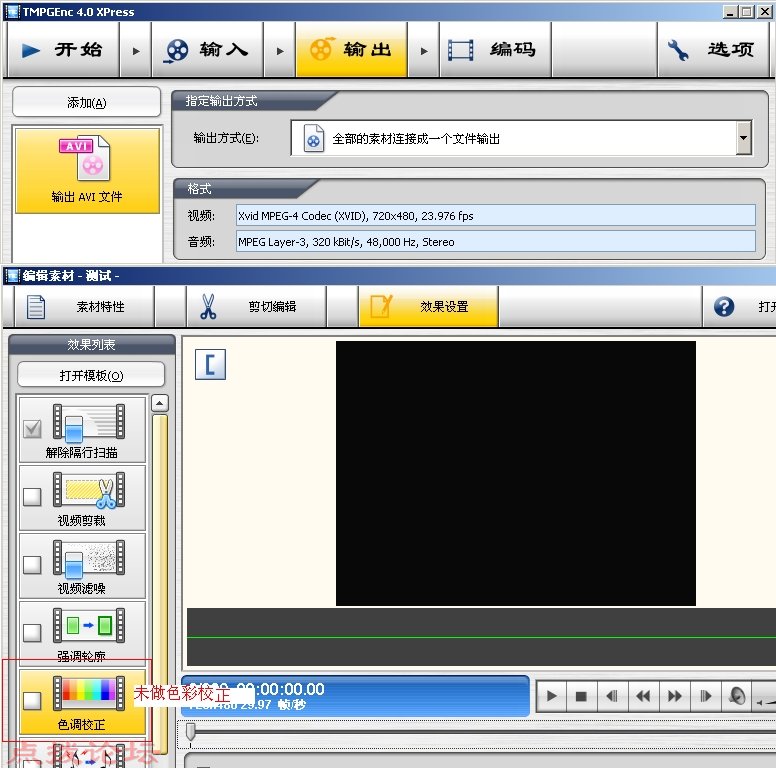Toggle the 解除隔行扫描 deinterlace checkbox

click(32, 429)
